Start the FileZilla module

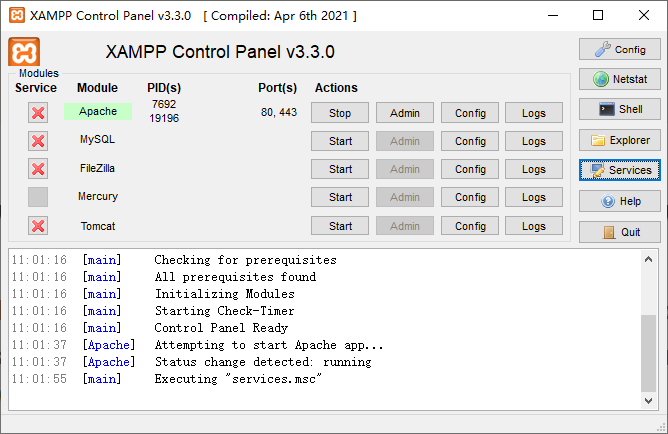[340, 169]
